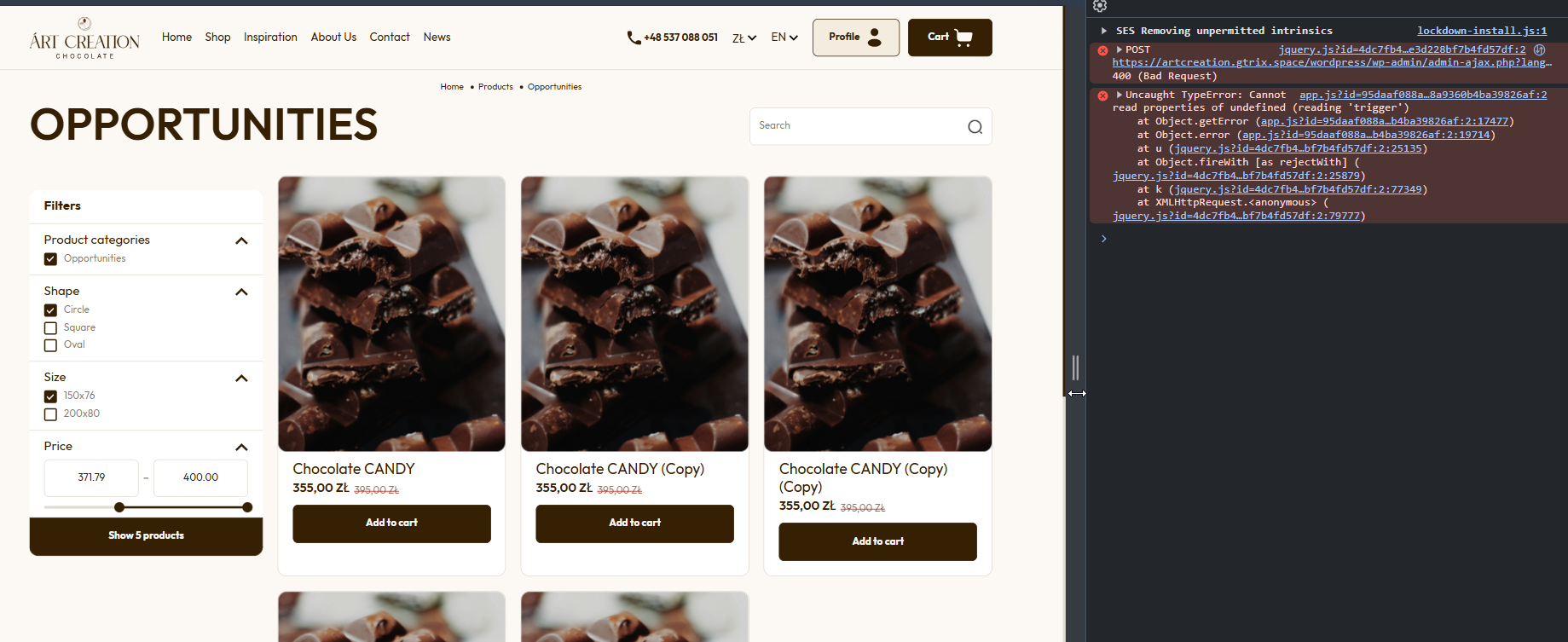Click the red error icon beside Uncaught TypeError
This screenshot has height=642, width=1568.
[1102, 95]
